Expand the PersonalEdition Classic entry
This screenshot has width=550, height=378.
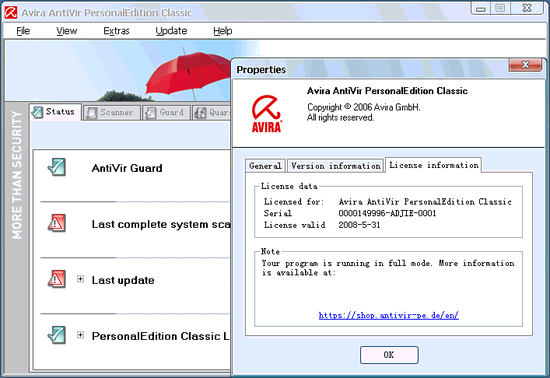pyautogui.click(x=80, y=335)
